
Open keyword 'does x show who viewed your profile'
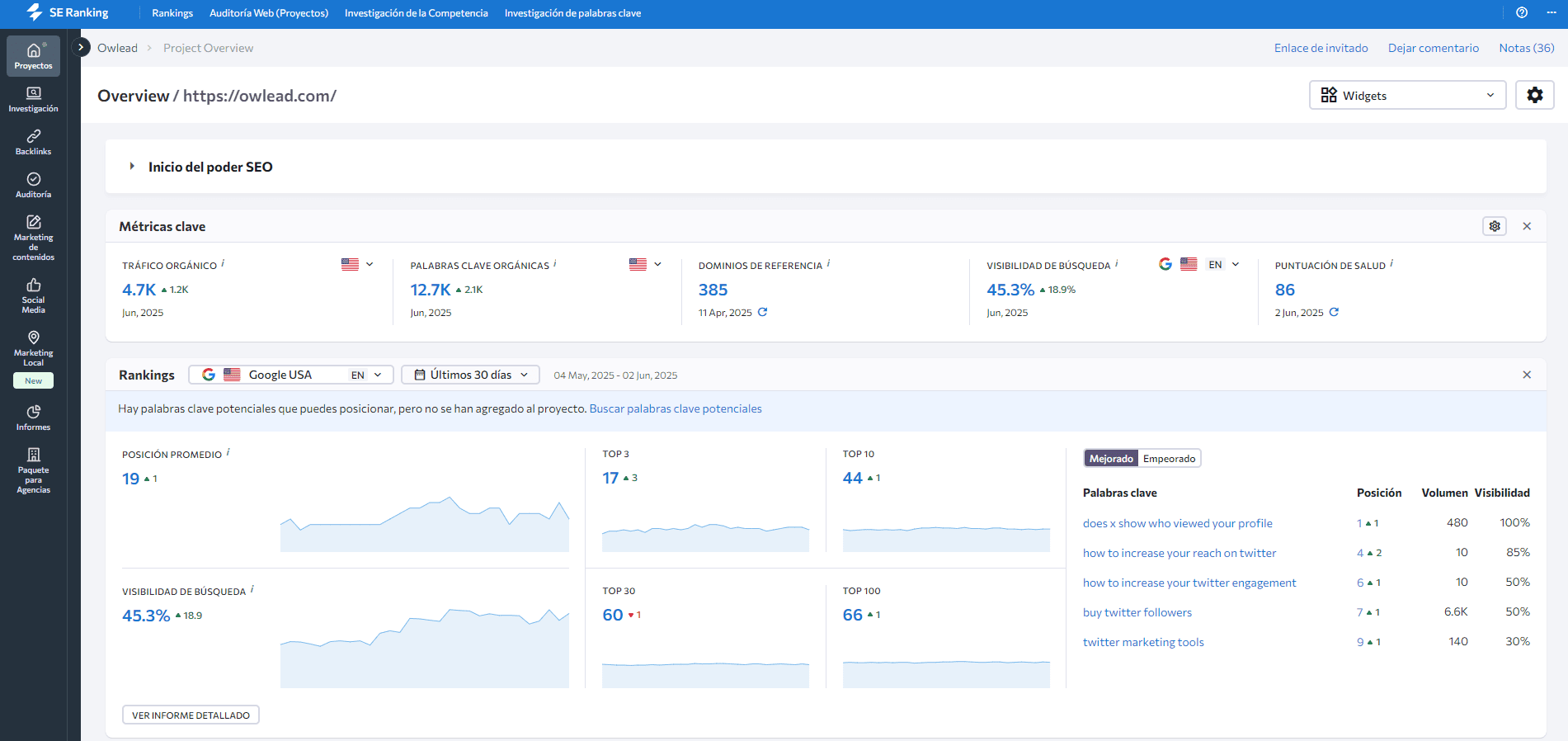point(1177,523)
